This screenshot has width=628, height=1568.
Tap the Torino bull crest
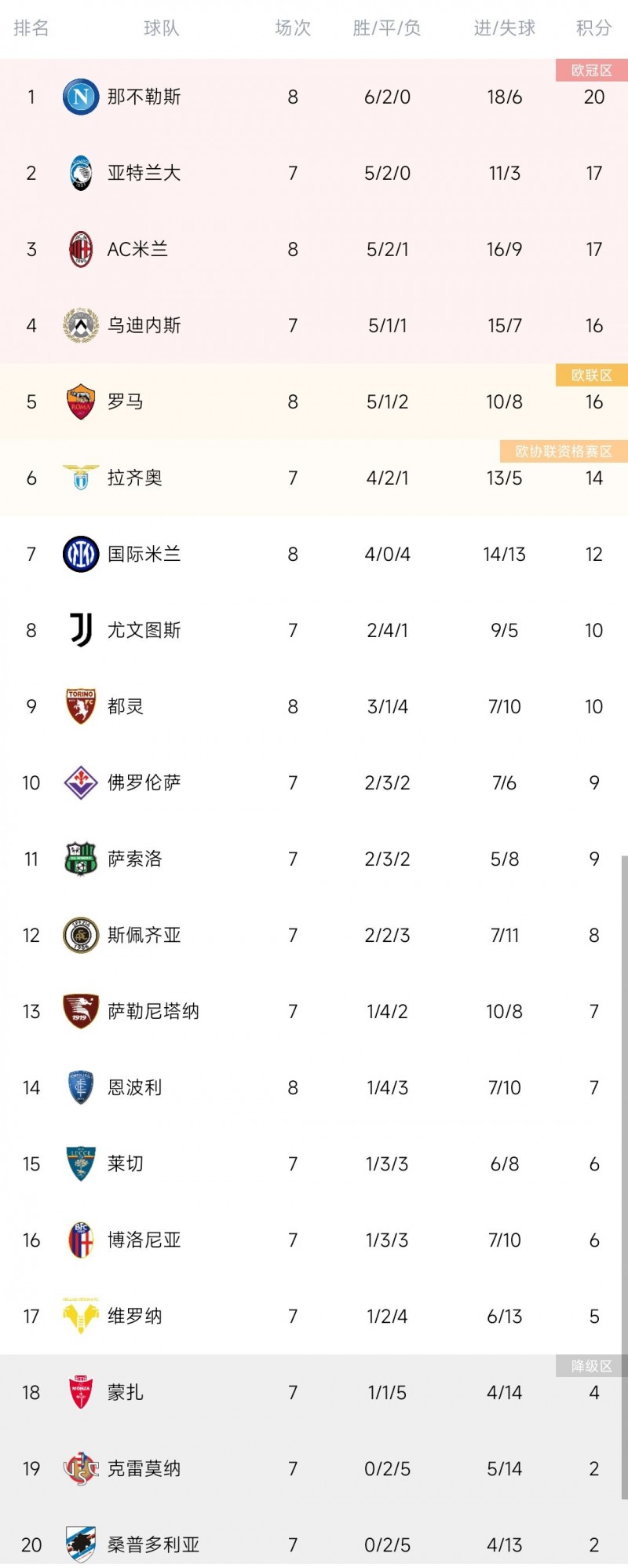pyautogui.click(x=81, y=706)
